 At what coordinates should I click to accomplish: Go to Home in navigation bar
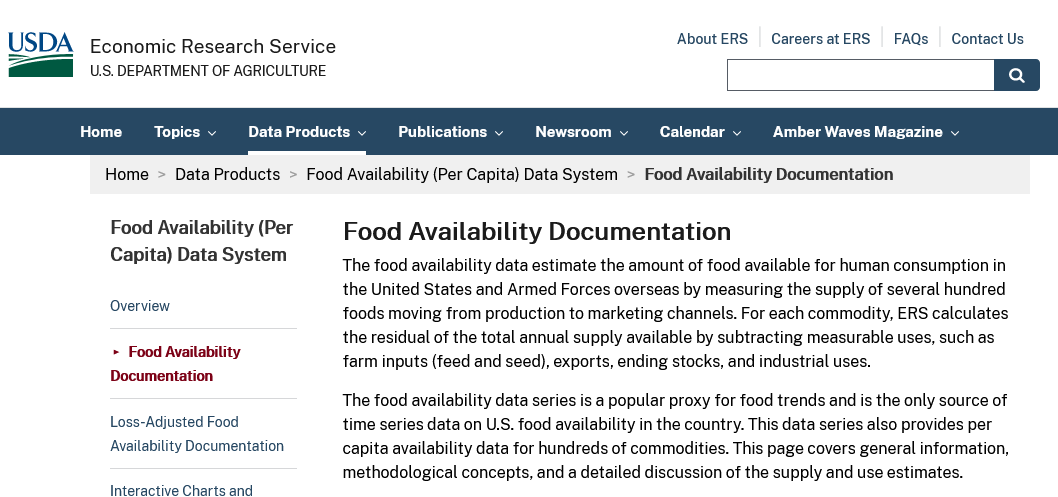tap(101, 131)
